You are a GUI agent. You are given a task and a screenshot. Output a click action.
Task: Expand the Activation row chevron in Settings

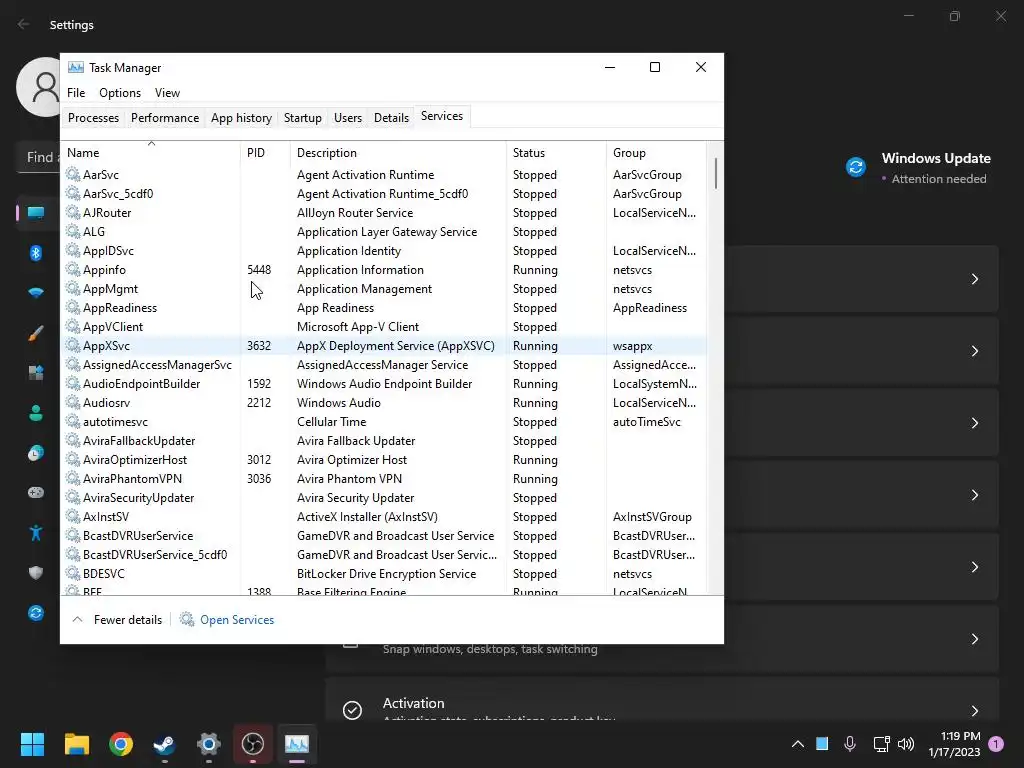coord(974,711)
